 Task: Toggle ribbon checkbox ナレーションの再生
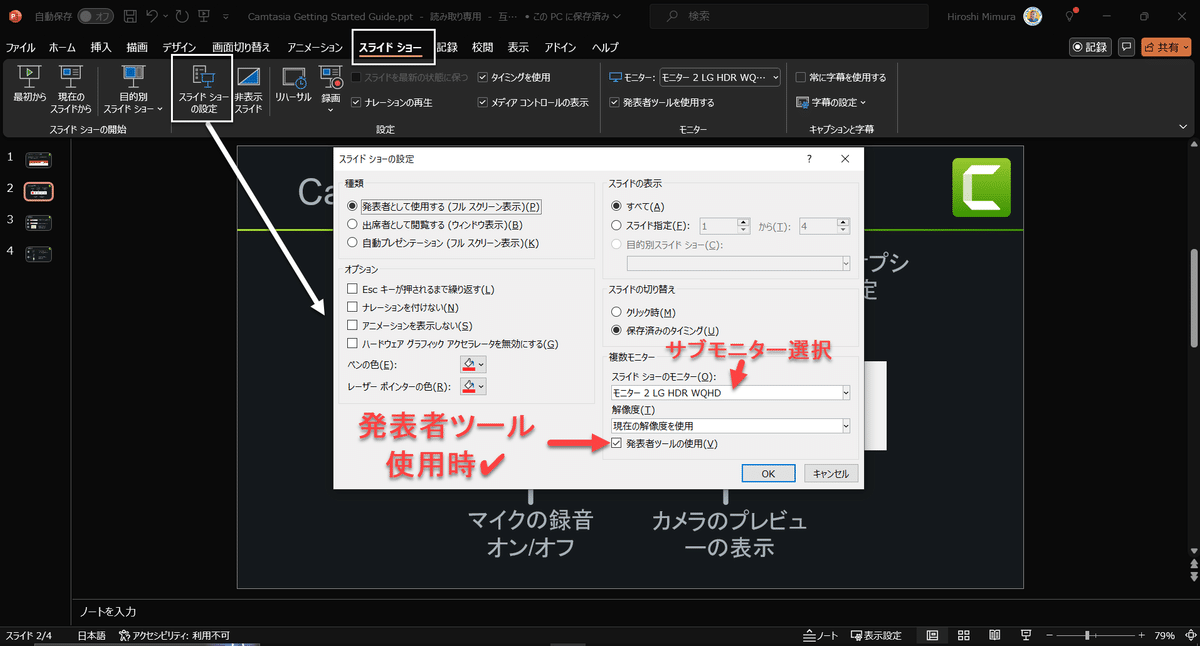point(358,102)
